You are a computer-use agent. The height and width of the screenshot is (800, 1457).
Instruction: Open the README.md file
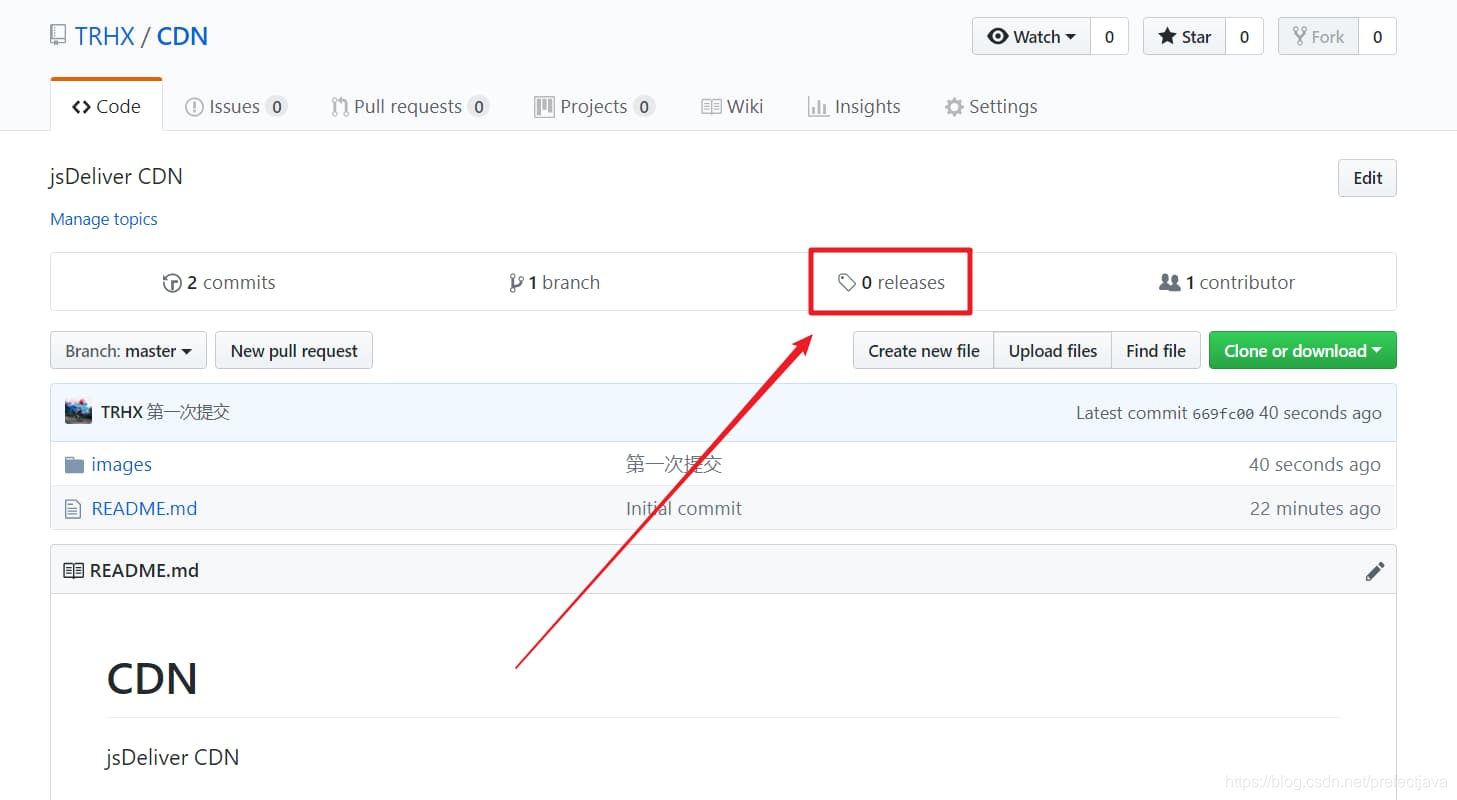144,508
